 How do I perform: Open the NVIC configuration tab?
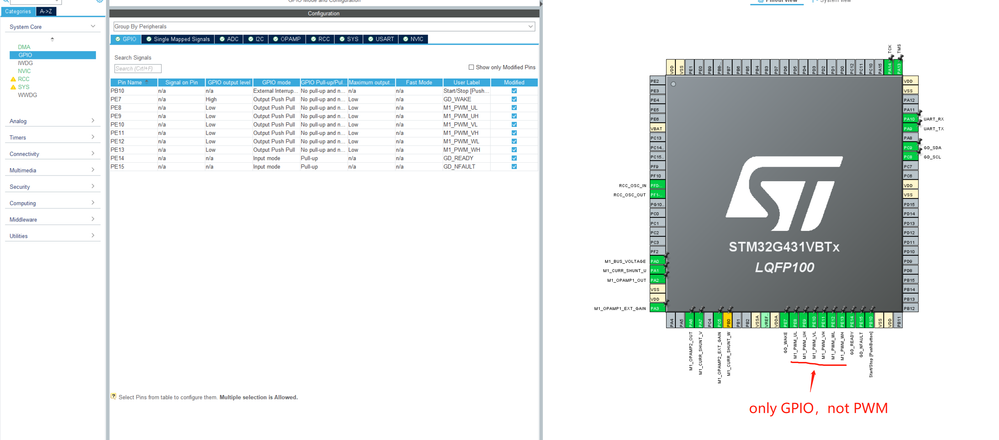(413, 39)
